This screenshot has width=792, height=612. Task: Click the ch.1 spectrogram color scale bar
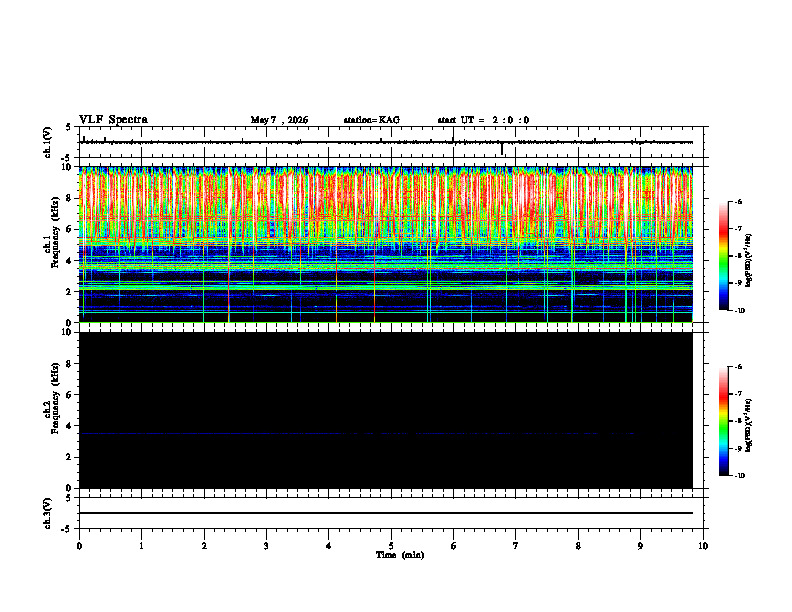tap(723, 256)
